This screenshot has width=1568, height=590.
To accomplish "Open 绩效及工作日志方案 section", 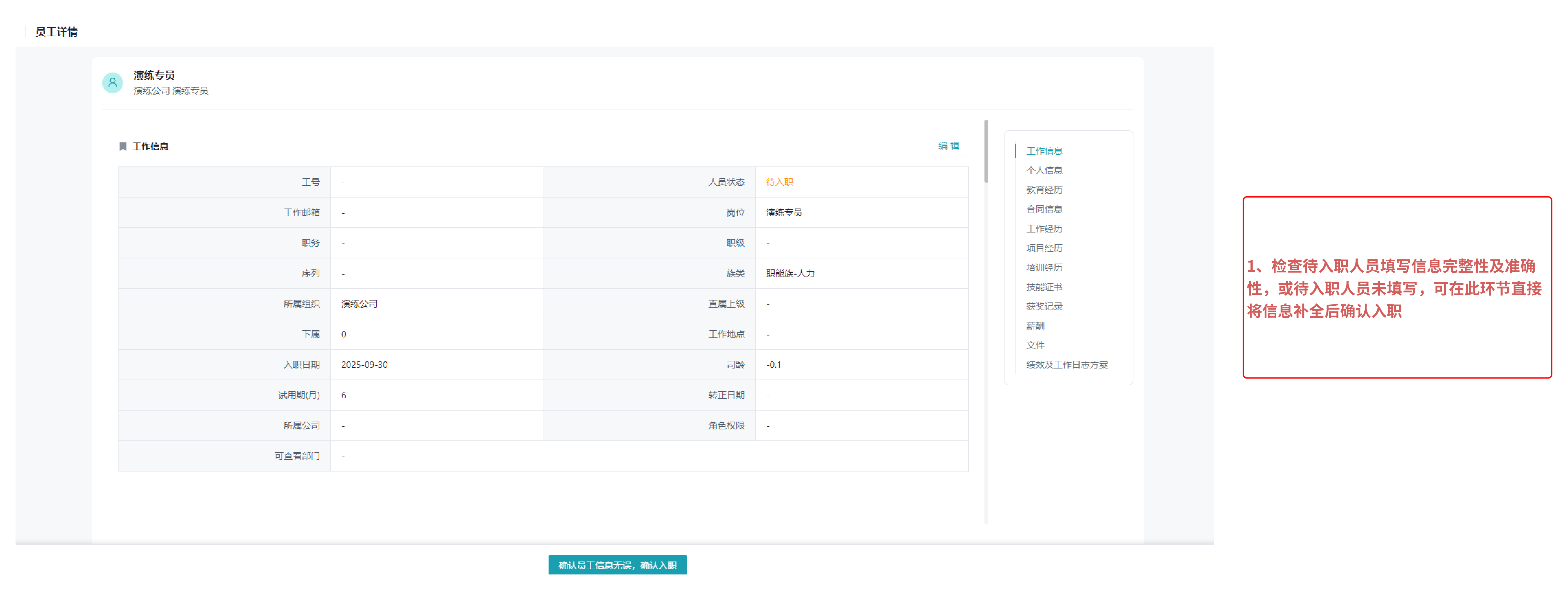I will click(1066, 365).
